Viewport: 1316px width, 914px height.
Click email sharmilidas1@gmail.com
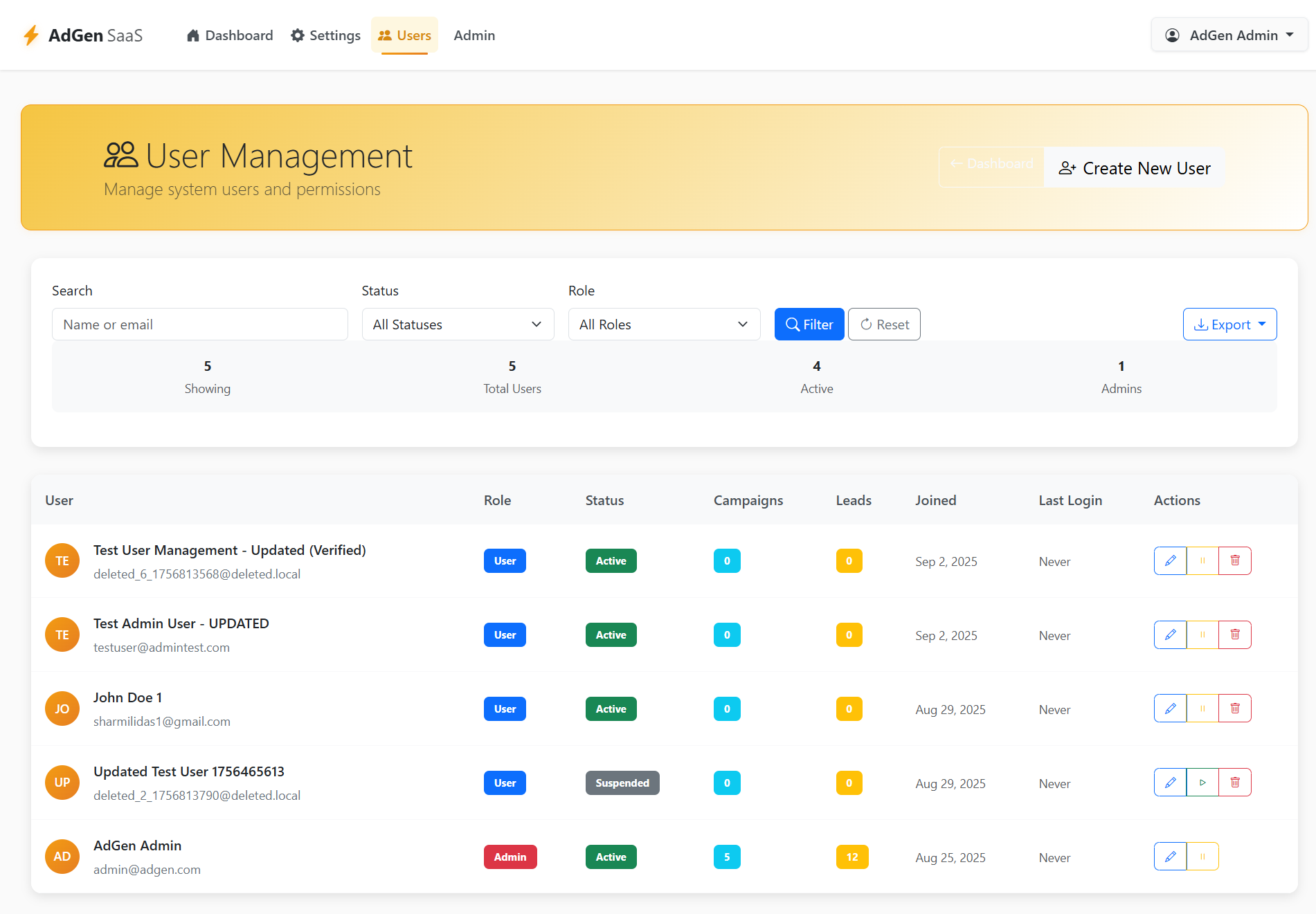[162, 722]
